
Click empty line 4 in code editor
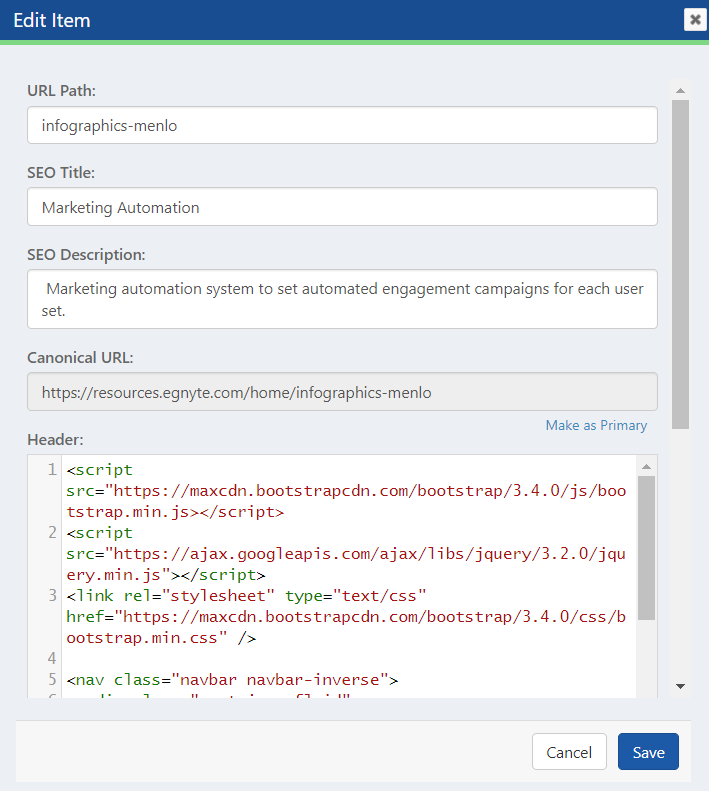click(348, 659)
